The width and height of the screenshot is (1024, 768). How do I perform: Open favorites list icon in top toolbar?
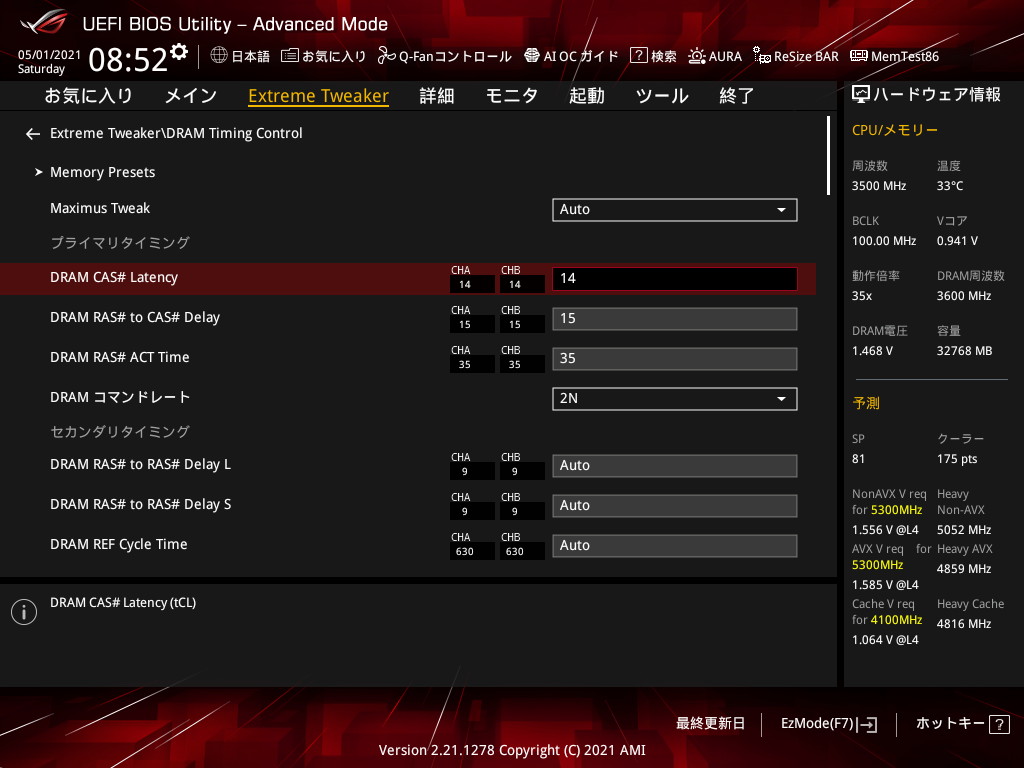click(x=289, y=56)
